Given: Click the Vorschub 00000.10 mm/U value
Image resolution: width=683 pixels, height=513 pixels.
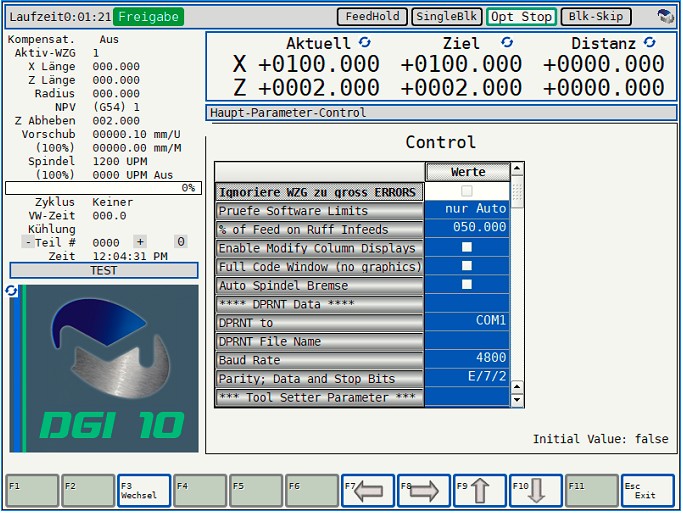Looking at the screenshot, I should point(136,134).
